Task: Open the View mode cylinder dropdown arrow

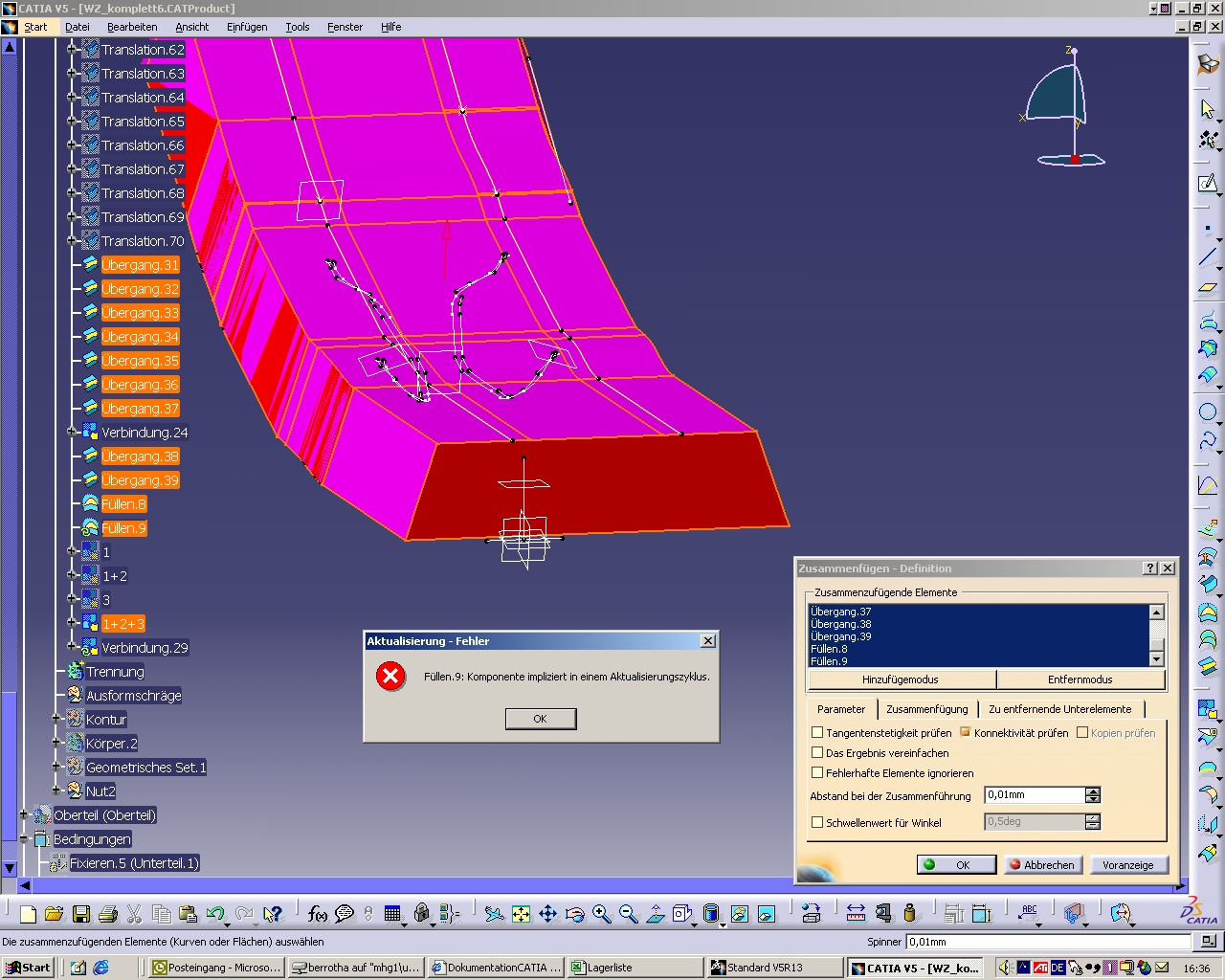Action: coord(724,924)
